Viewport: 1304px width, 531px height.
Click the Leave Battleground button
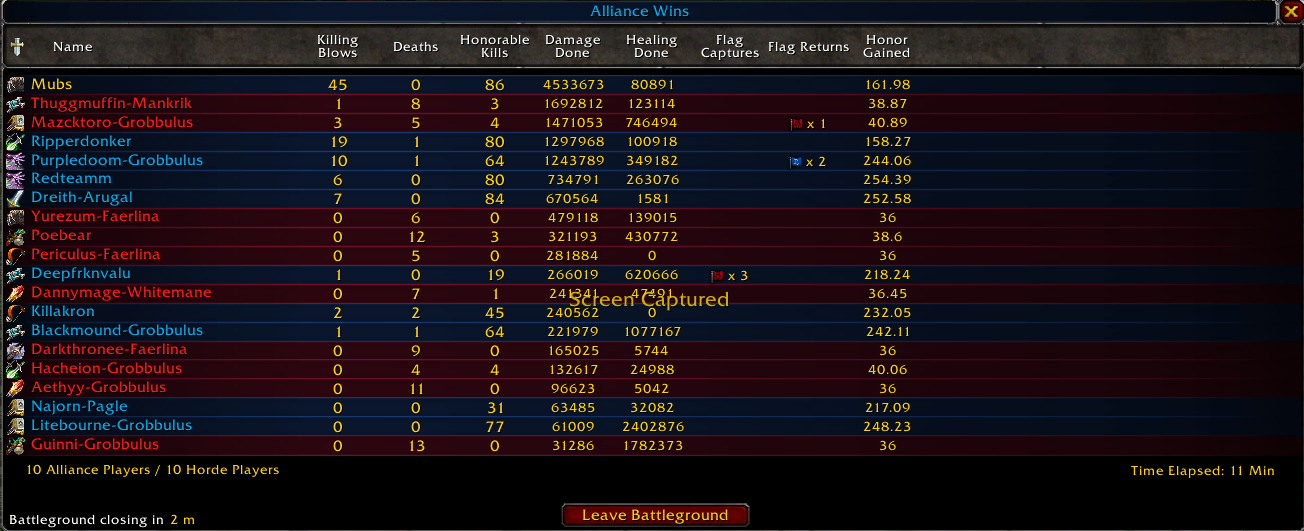pyautogui.click(x=655, y=515)
